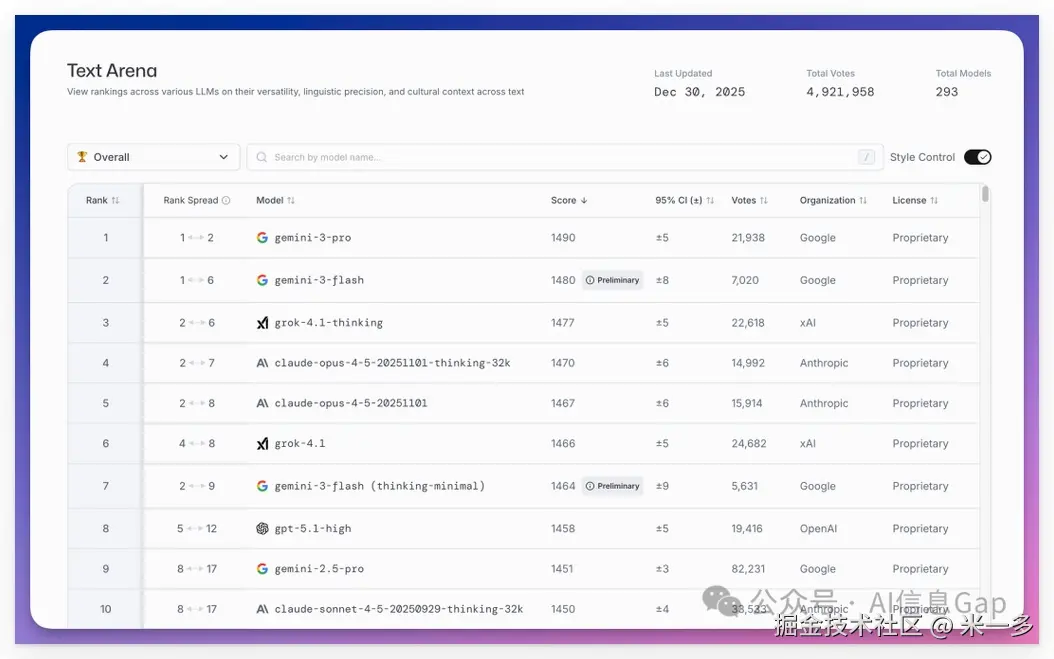
Task: Click the Text Arena heading
Action: pyautogui.click(x=112, y=71)
